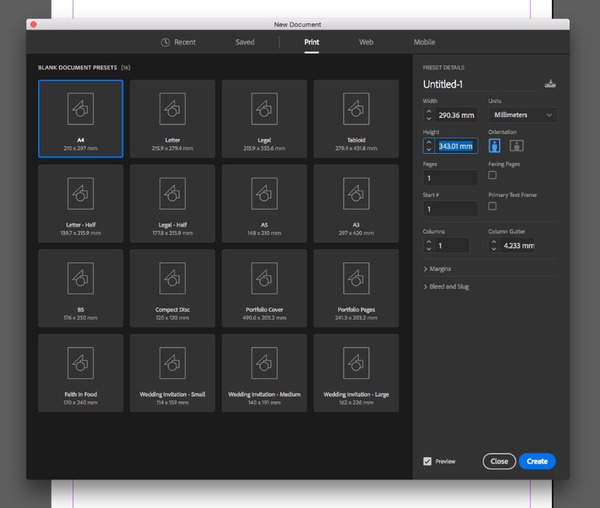The image size is (600, 508).
Task: Click the Close button
Action: [x=499, y=461]
